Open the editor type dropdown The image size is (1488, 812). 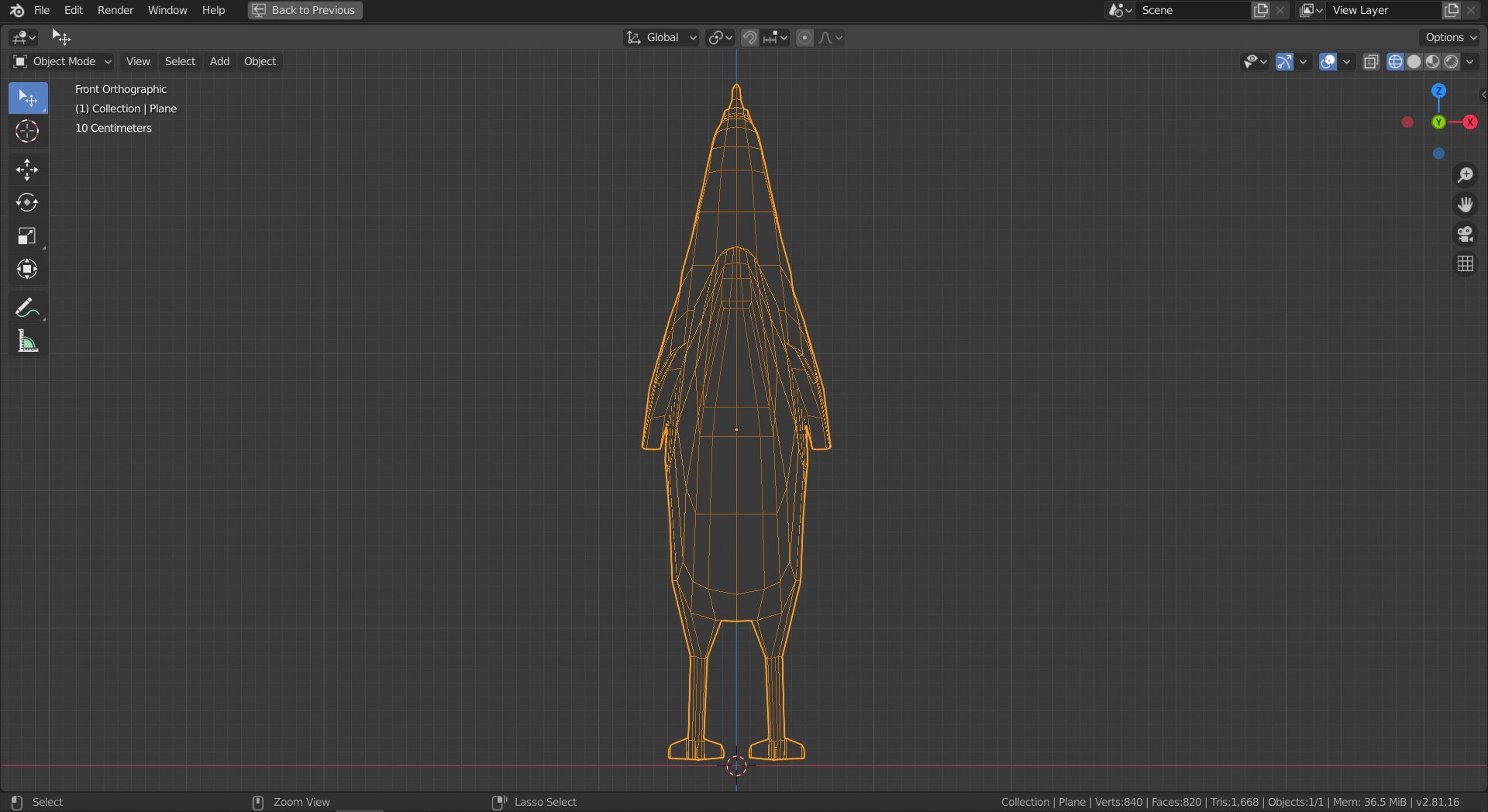tap(23, 37)
